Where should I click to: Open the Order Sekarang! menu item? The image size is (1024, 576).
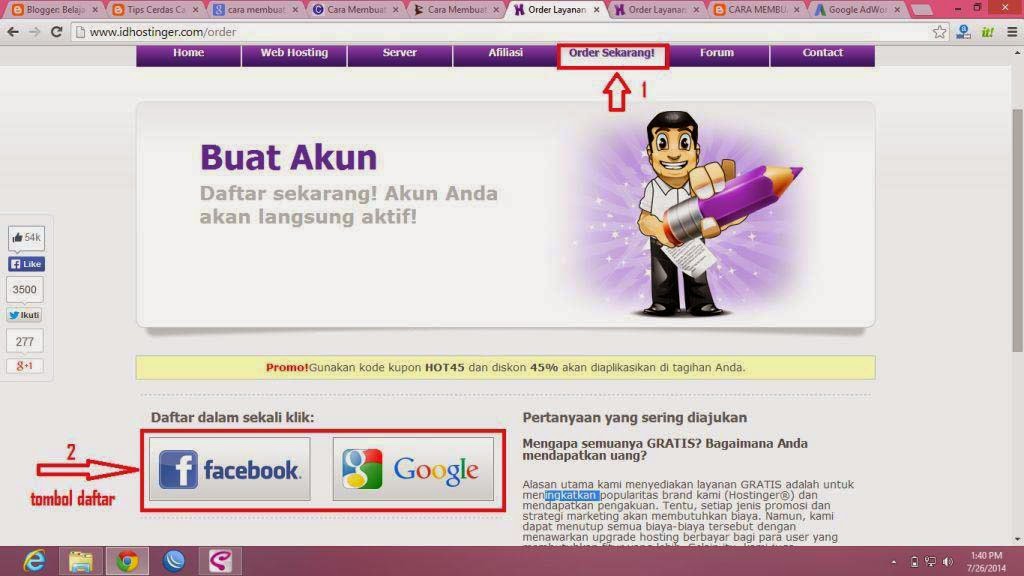pos(611,53)
